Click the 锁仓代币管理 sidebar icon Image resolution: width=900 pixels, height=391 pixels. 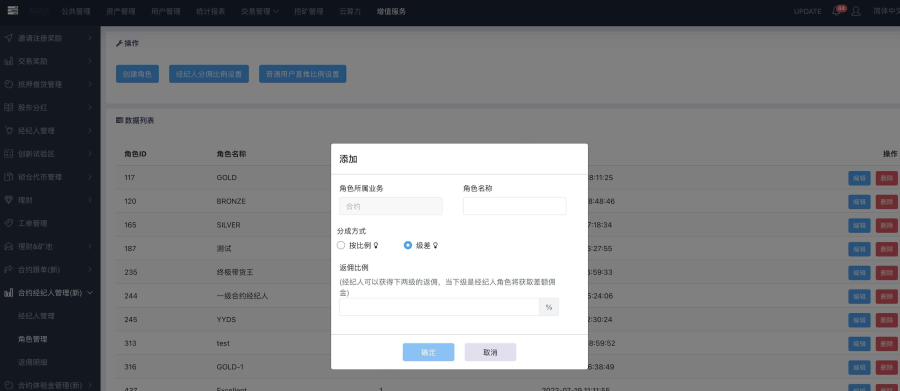[9, 177]
